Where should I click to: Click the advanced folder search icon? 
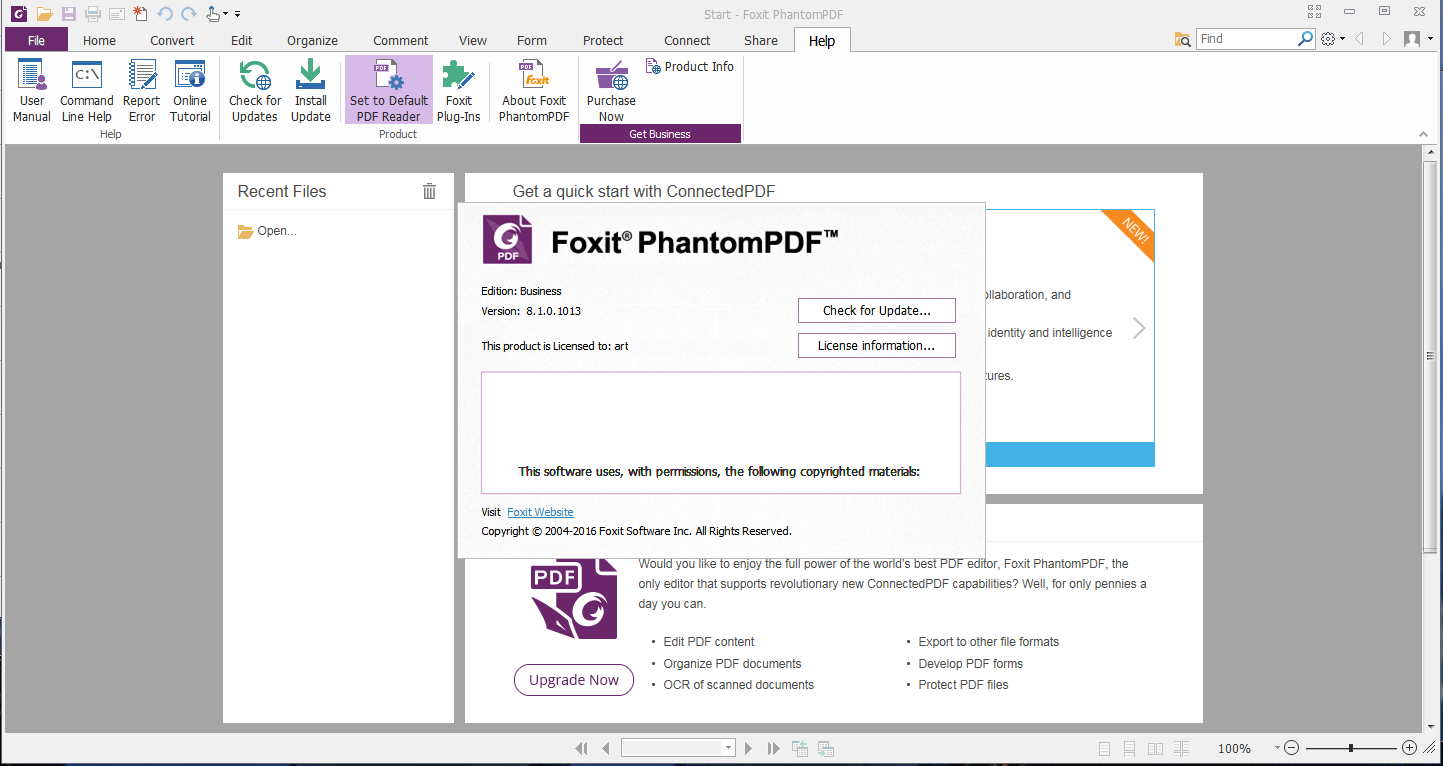pyautogui.click(x=1183, y=39)
